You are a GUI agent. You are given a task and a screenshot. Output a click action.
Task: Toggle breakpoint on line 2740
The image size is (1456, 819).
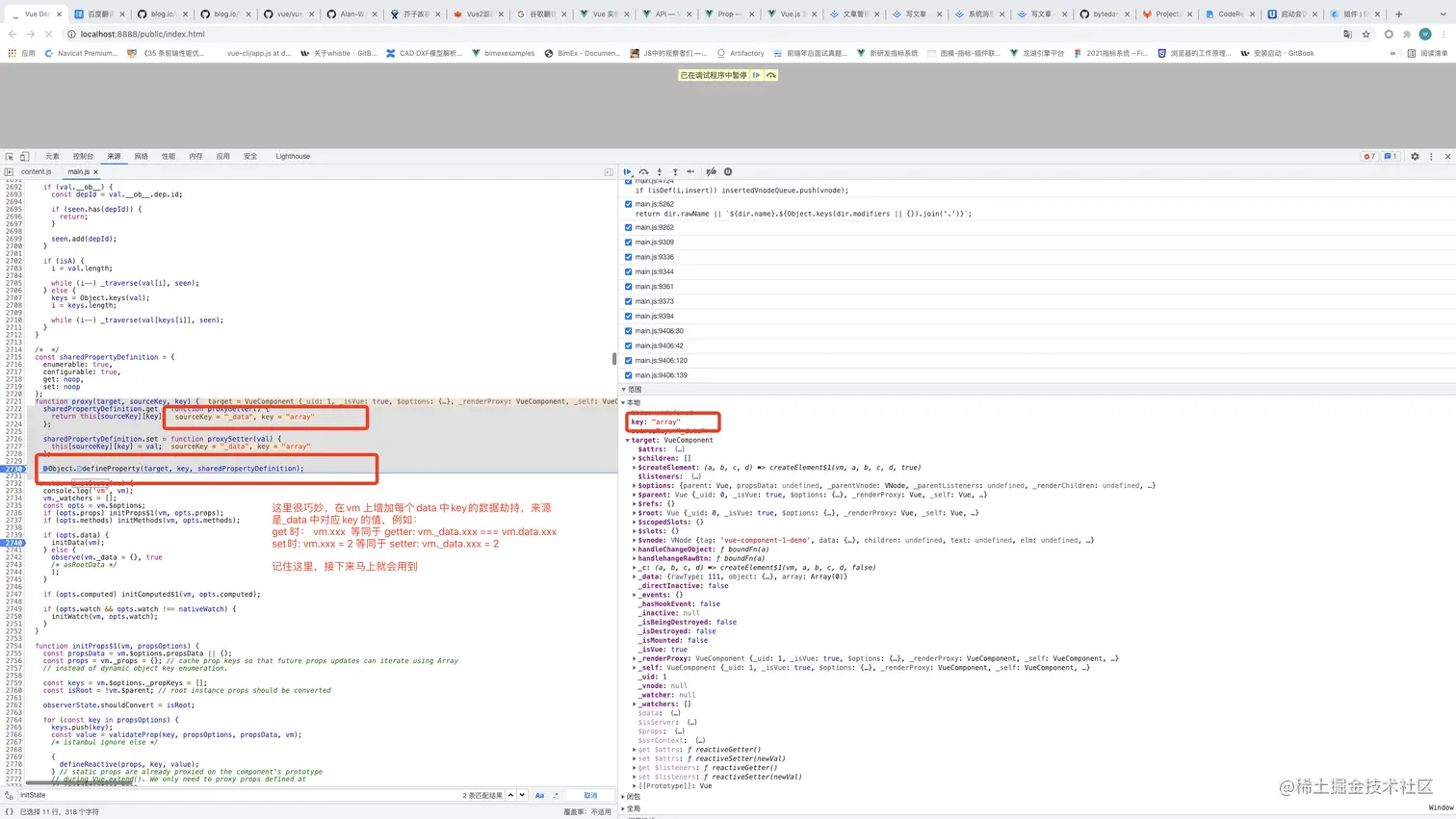[13, 543]
